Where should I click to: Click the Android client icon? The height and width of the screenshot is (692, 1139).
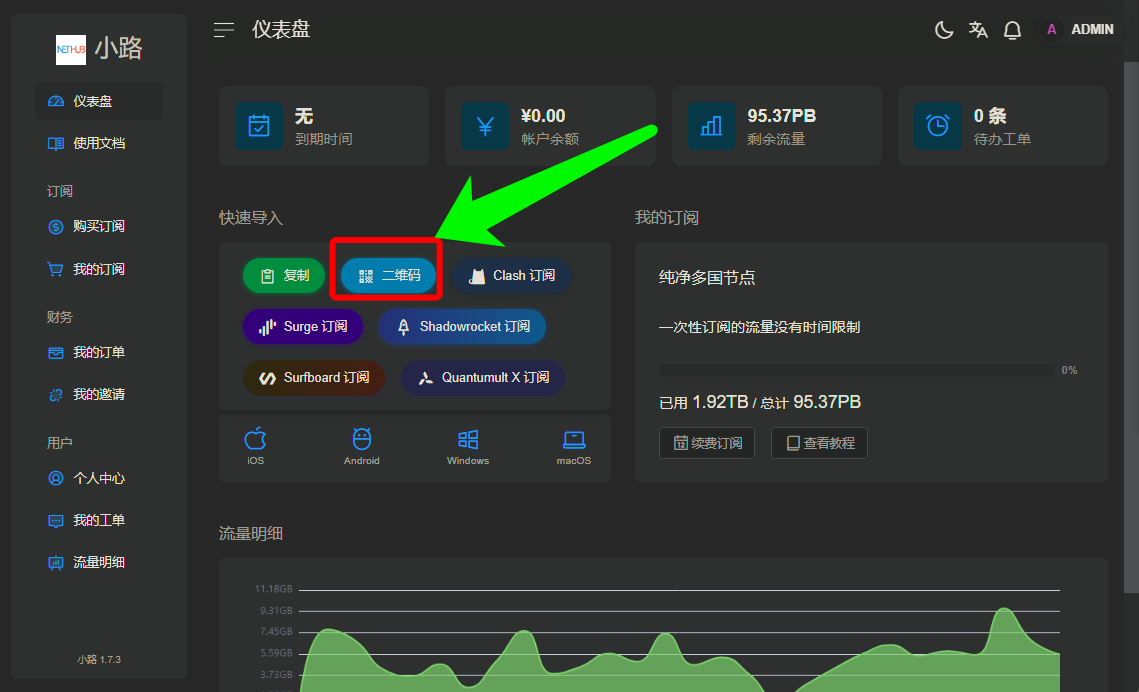pos(361,446)
